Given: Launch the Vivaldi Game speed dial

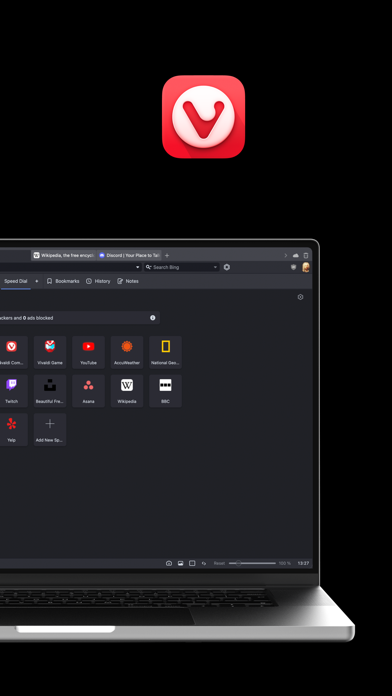Looking at the screenshot, I should point(50,352).
